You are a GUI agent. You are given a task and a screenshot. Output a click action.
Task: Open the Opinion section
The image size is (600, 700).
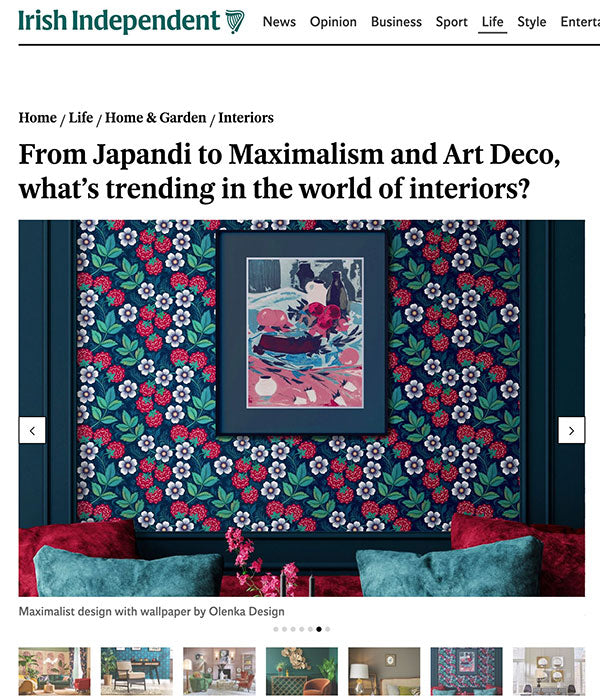coord(333,21)
